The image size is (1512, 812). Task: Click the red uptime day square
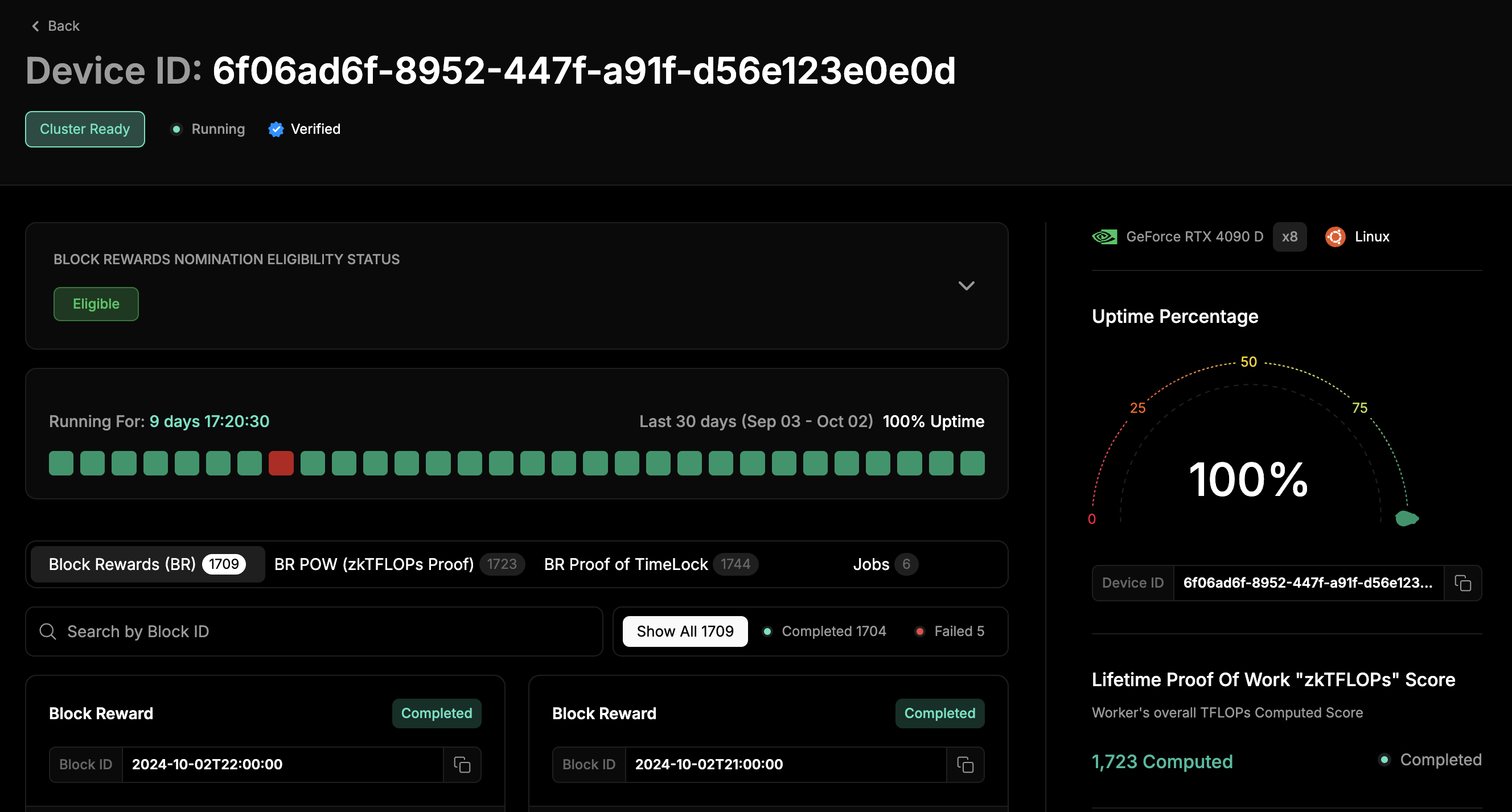tap(281, 464)
